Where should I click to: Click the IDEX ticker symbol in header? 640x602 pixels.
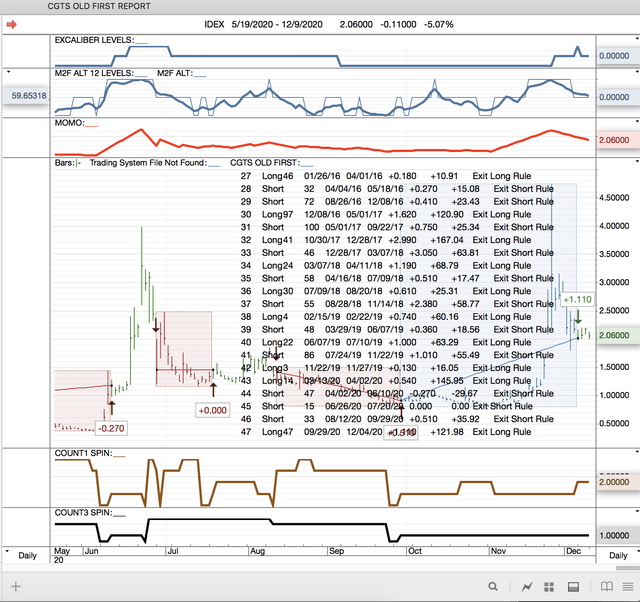(x=214, y=24)
